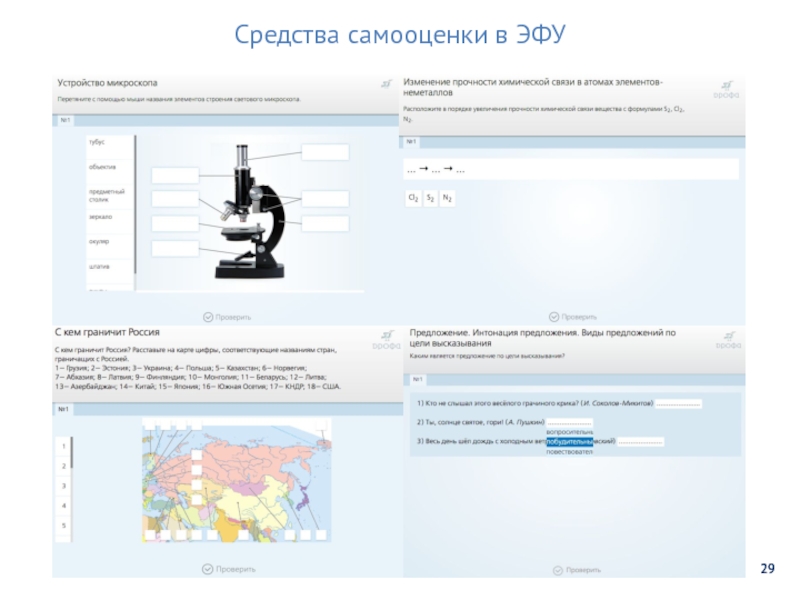Click Проверить under the sentence intonation exercise
Screen dimensions: 800x600
[x=583, y=570]
